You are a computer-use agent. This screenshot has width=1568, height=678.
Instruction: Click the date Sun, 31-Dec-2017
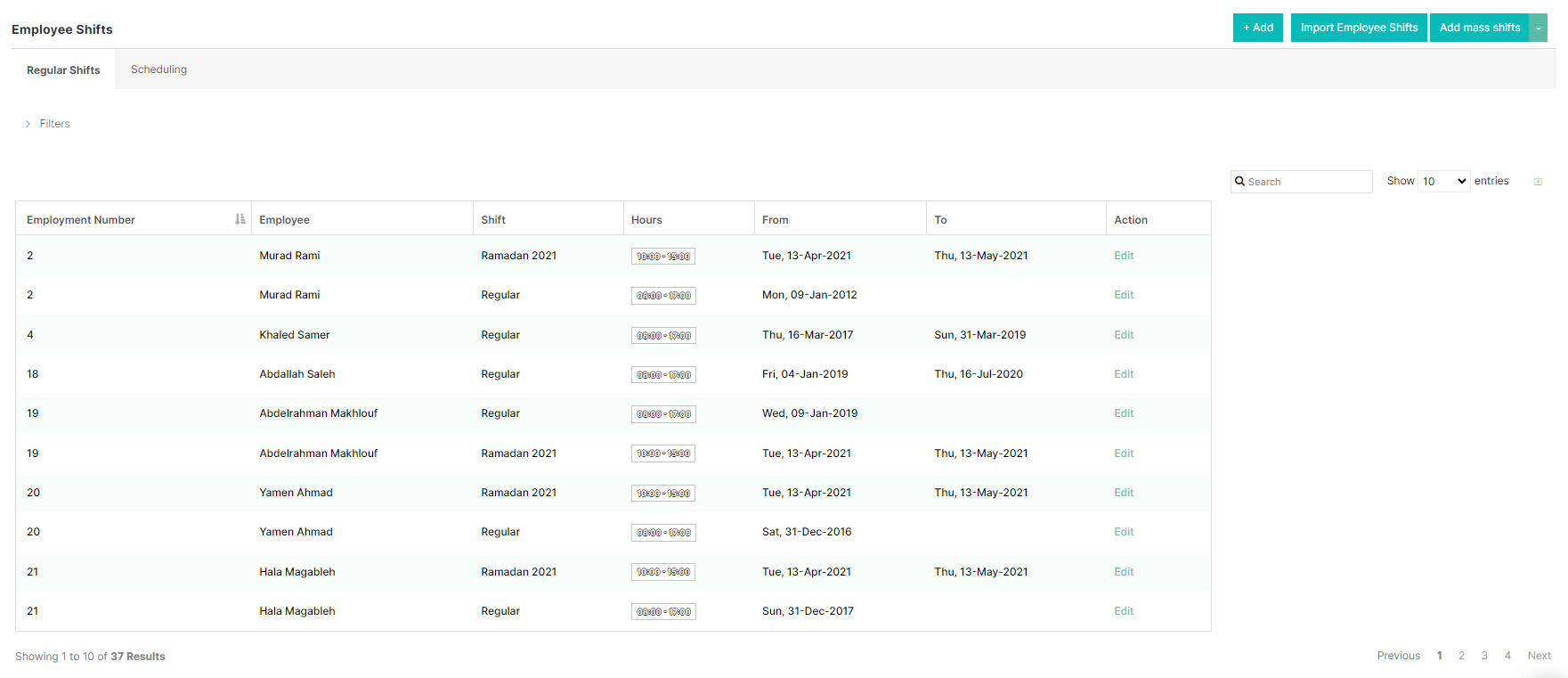(x=808, y=611)
